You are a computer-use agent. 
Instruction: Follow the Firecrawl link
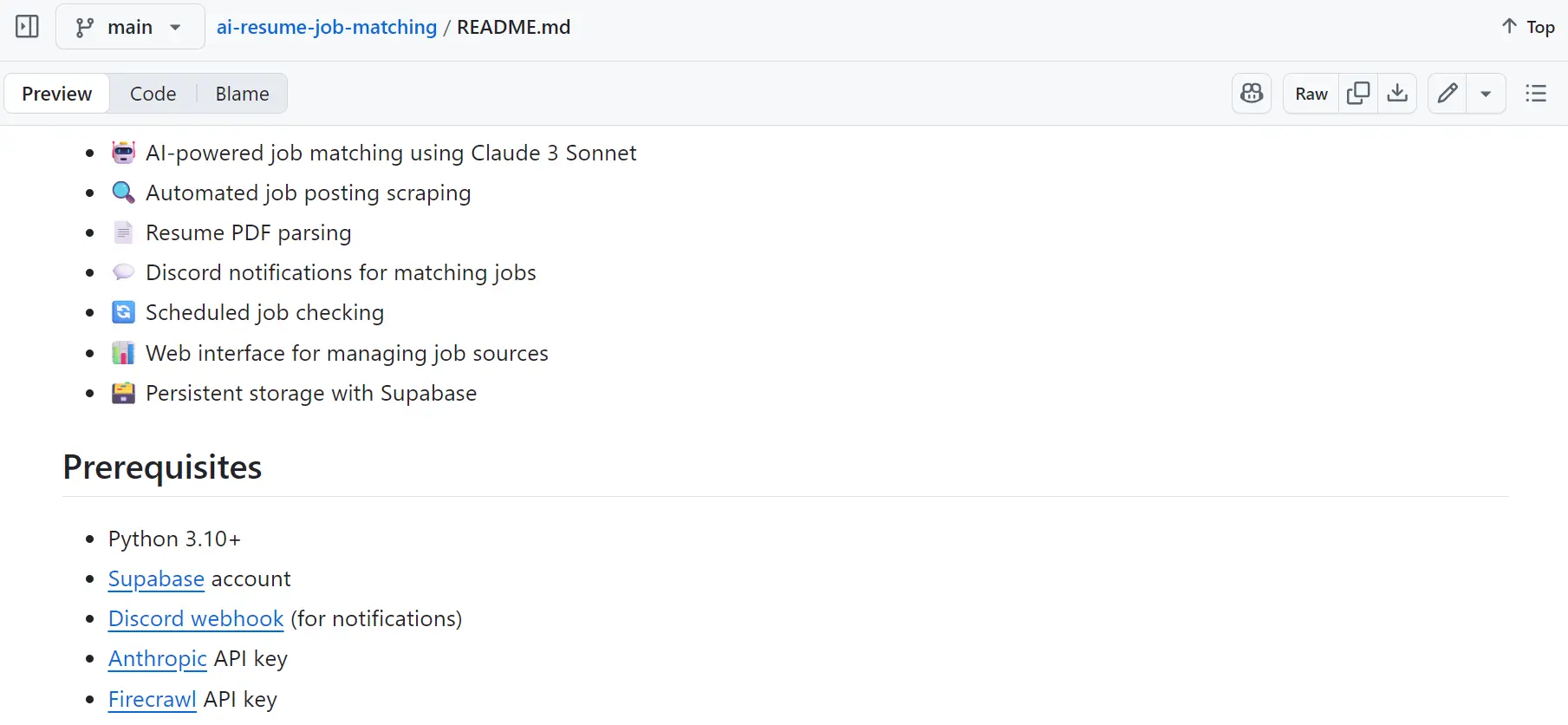point(152,699)
